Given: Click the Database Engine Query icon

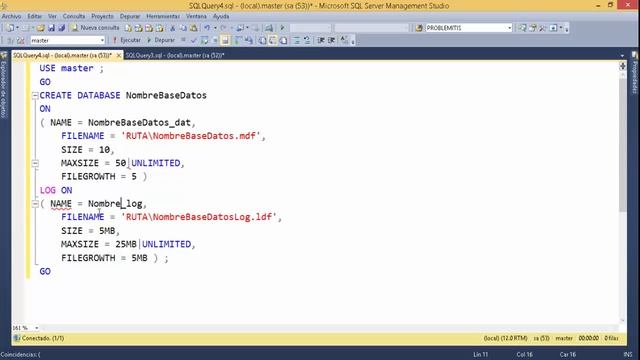Looking at the screenshot, I should pyautogui.click(x=128, y=28).
